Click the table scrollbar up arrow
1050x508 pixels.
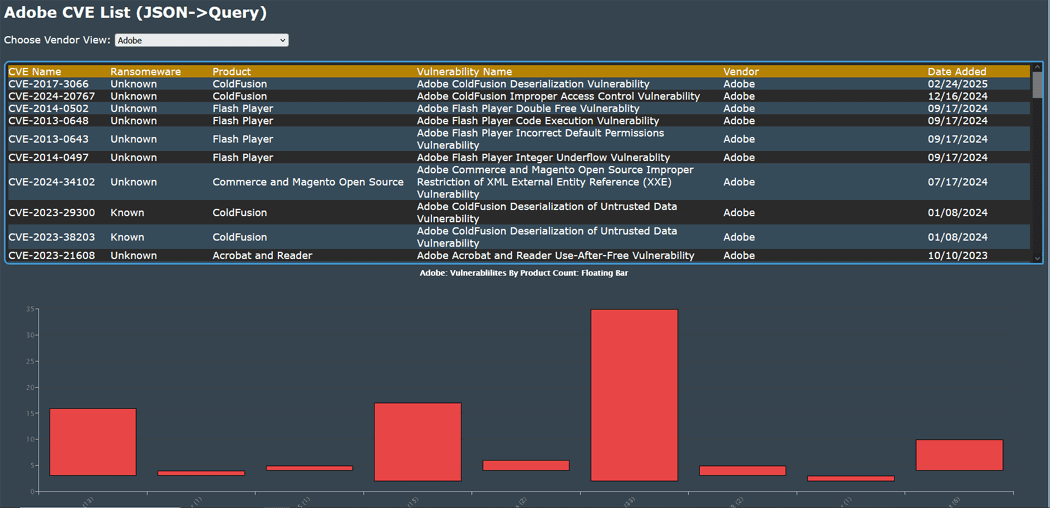click(x=1037, y=68)
